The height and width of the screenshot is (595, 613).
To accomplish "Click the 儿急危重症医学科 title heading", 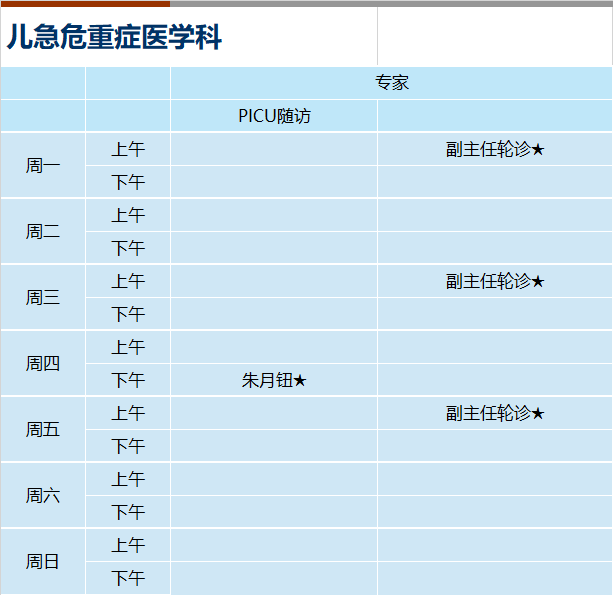I will click(114, 37).
